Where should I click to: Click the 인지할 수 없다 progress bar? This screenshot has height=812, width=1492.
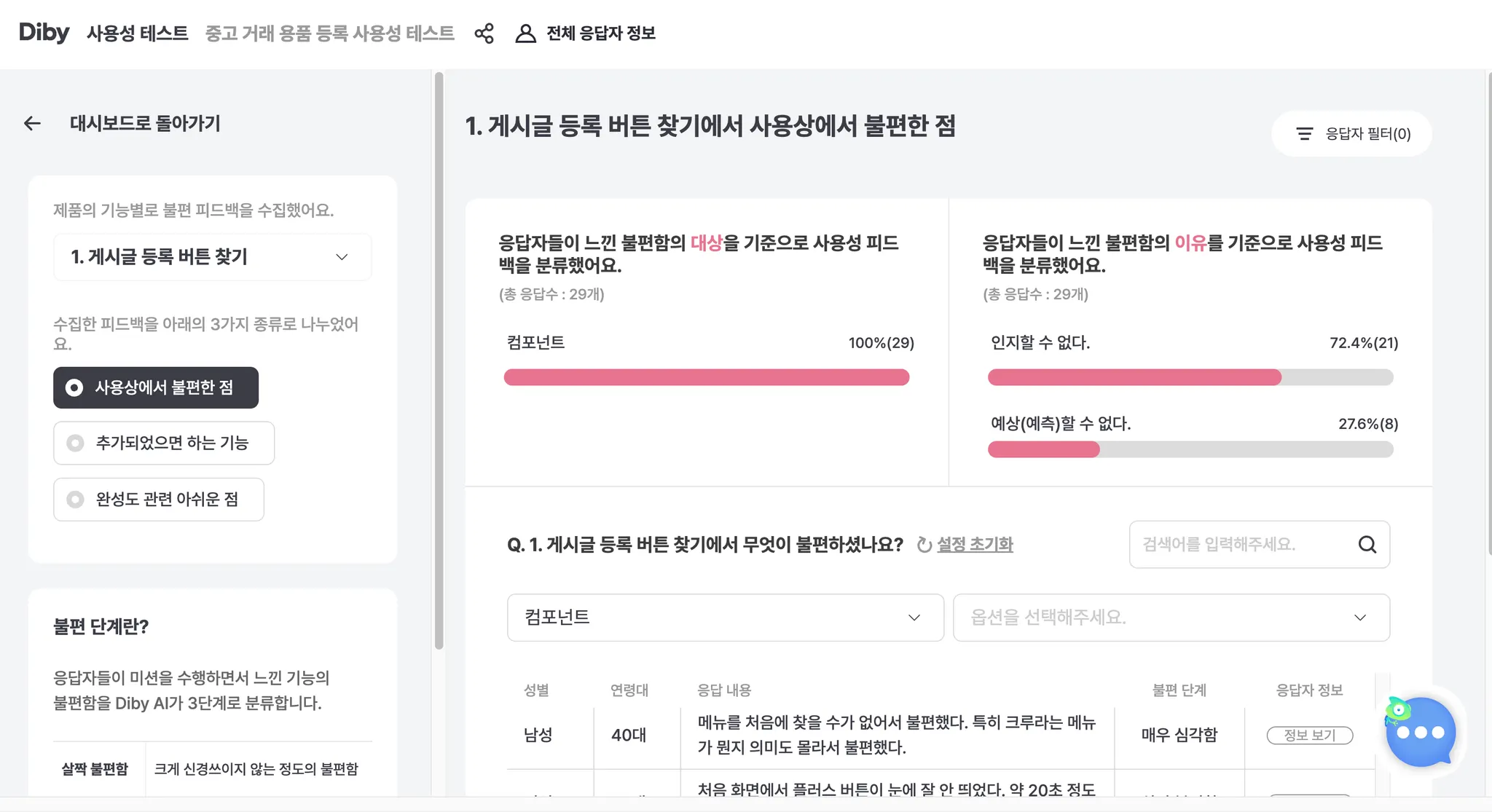point(1190,377)
